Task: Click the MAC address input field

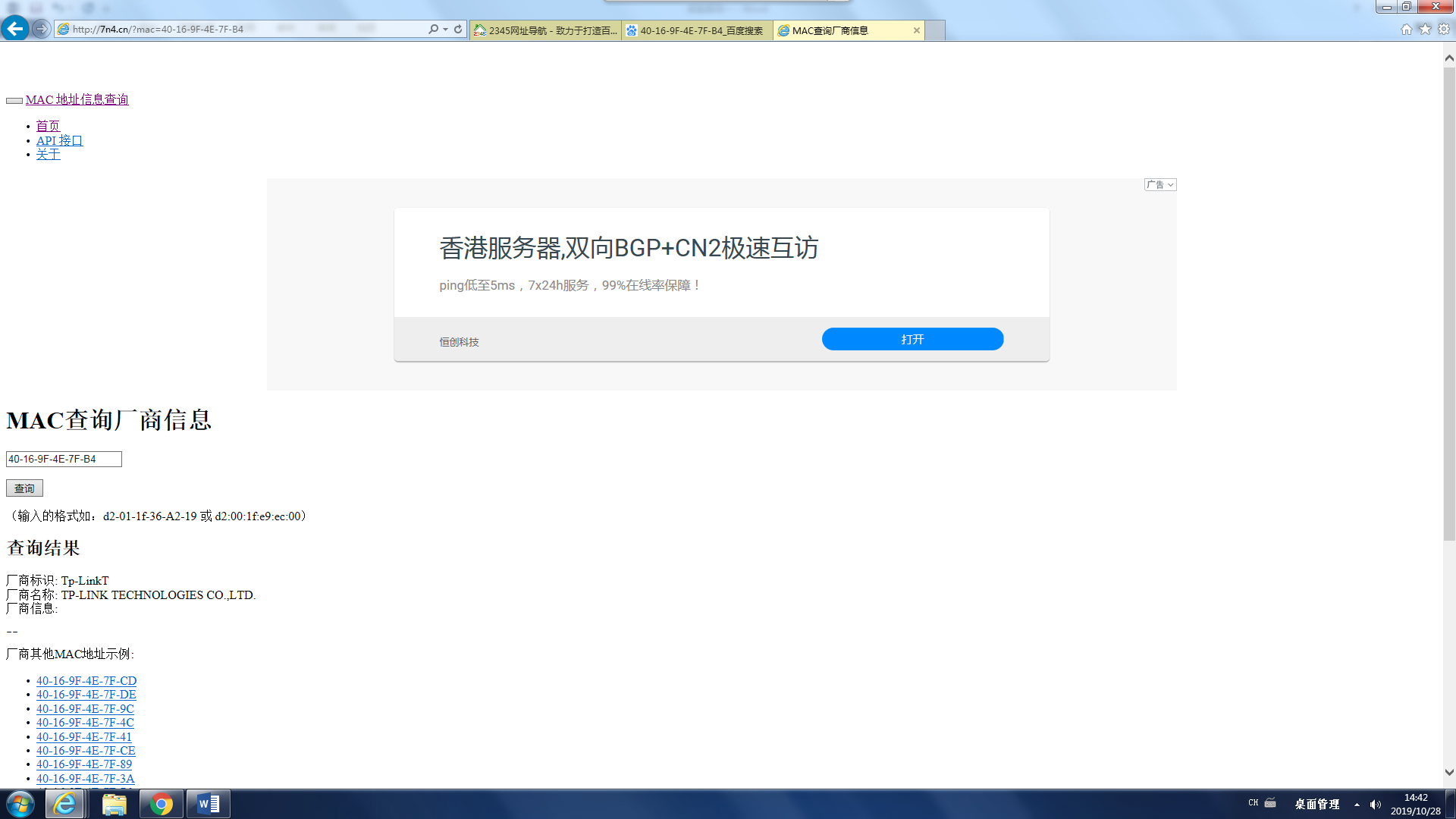Action: tap(64, 459)
